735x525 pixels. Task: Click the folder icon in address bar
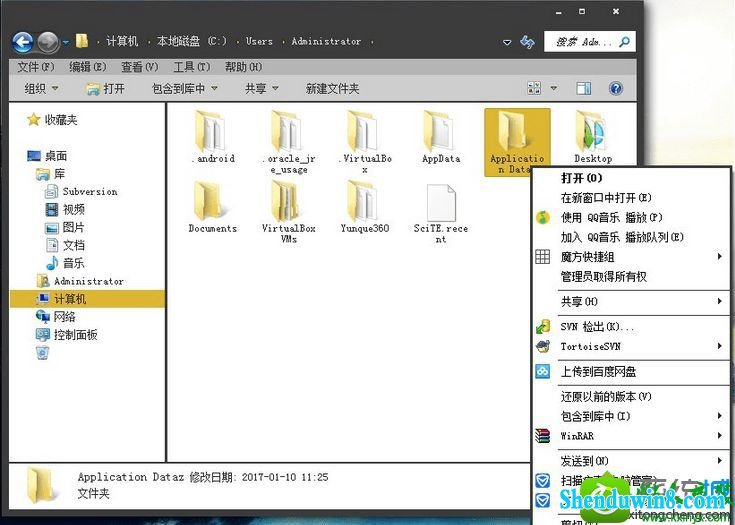(x=82, y=41)
